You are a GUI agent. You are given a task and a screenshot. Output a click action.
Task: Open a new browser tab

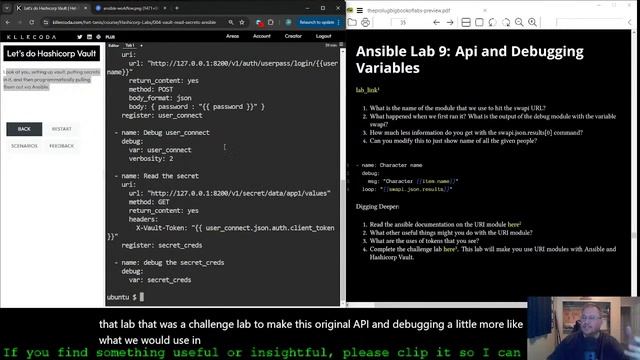177,8
